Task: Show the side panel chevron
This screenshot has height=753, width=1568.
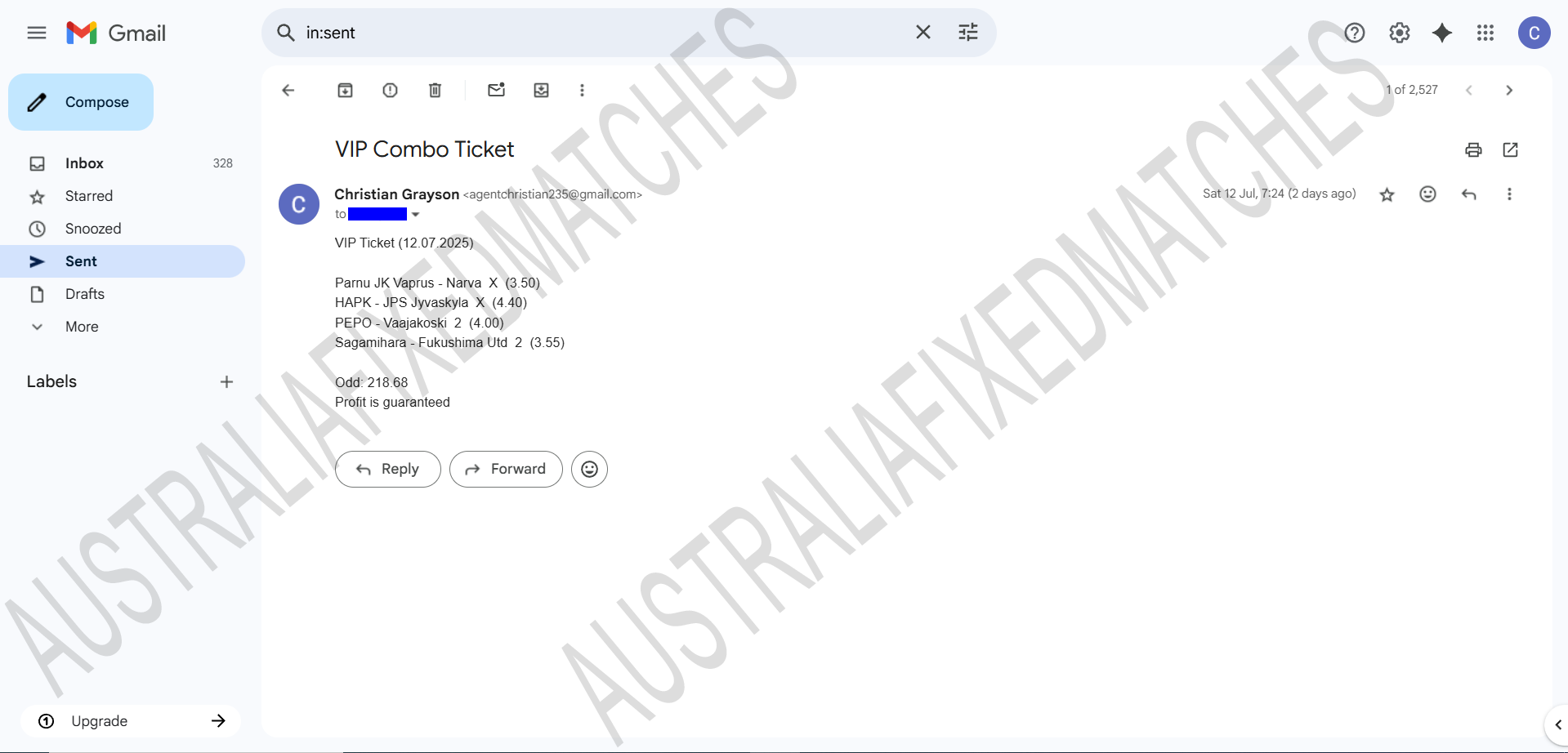Action: coord(1557,724)
